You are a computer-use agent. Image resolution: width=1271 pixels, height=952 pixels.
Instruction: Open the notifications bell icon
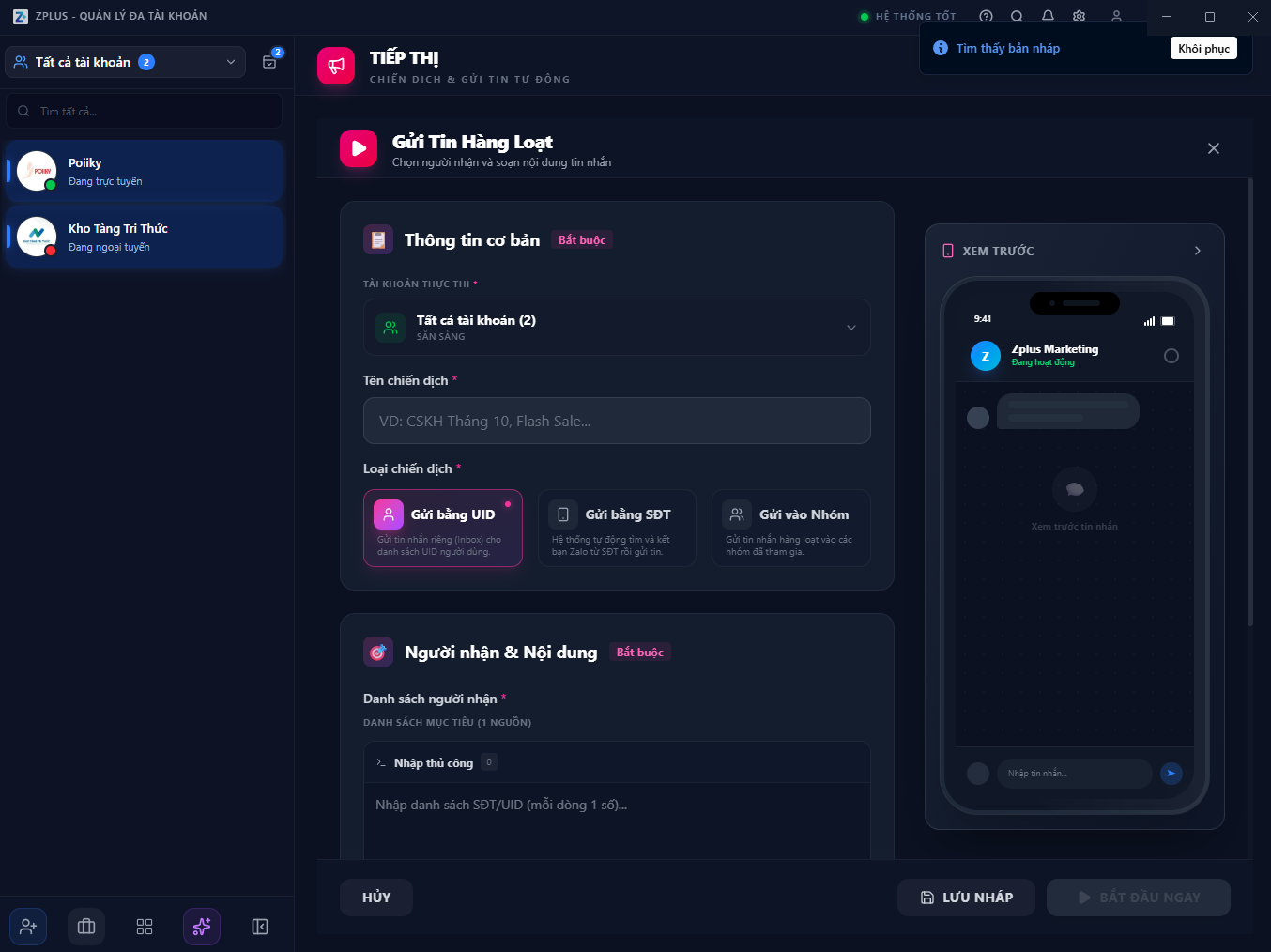(1048, 16)
